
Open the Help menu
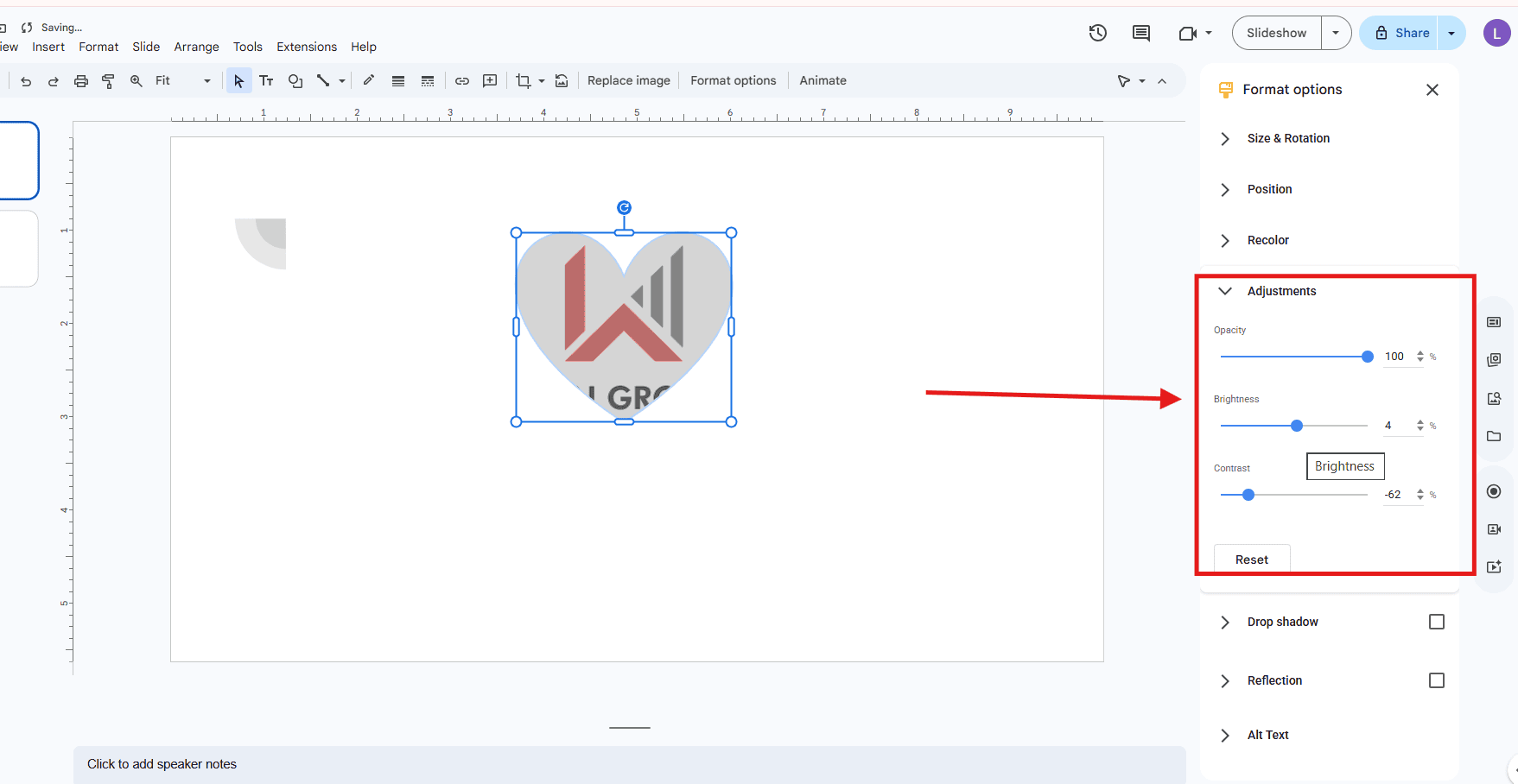pyautogui.click(x=364, y=47)
